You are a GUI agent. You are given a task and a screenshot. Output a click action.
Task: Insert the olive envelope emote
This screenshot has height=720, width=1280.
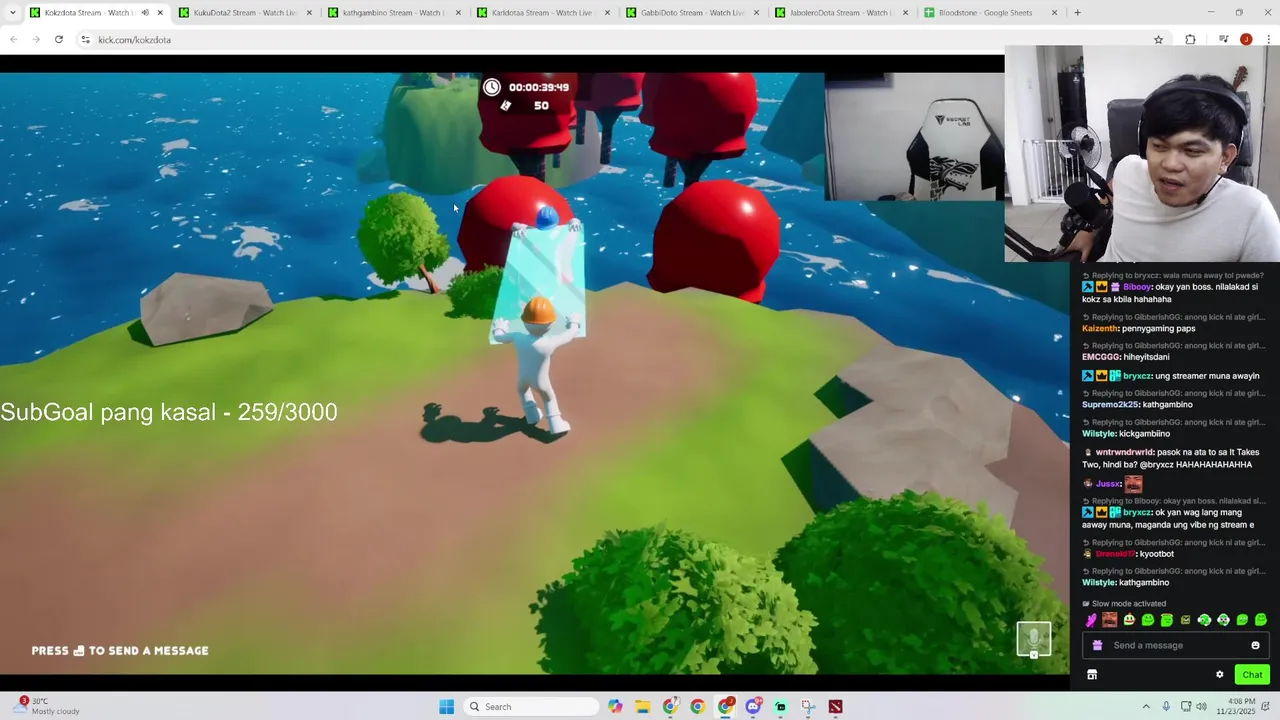click(x=1186, y=620)
